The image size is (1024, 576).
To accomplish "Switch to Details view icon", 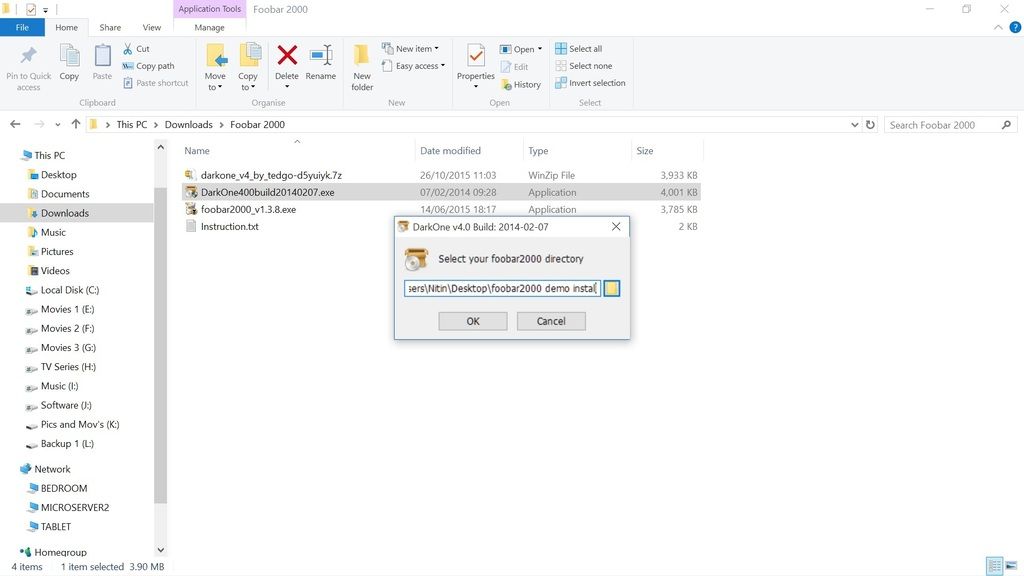I will click(994, 566).
